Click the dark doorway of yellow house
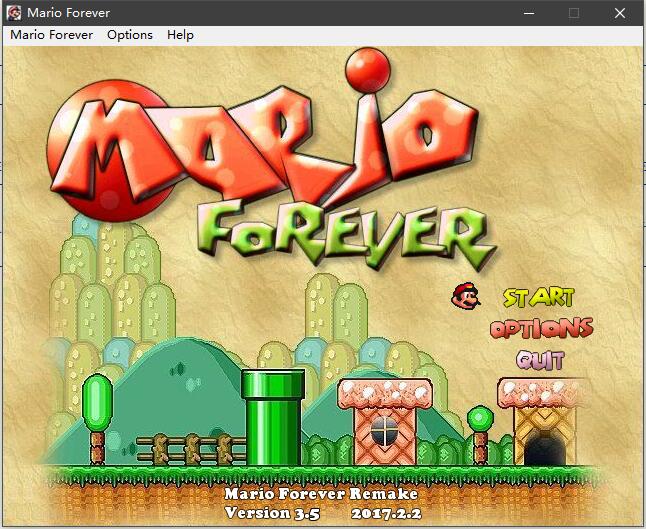Viewport: 646px width, 529px height. (x=545, y=448)
